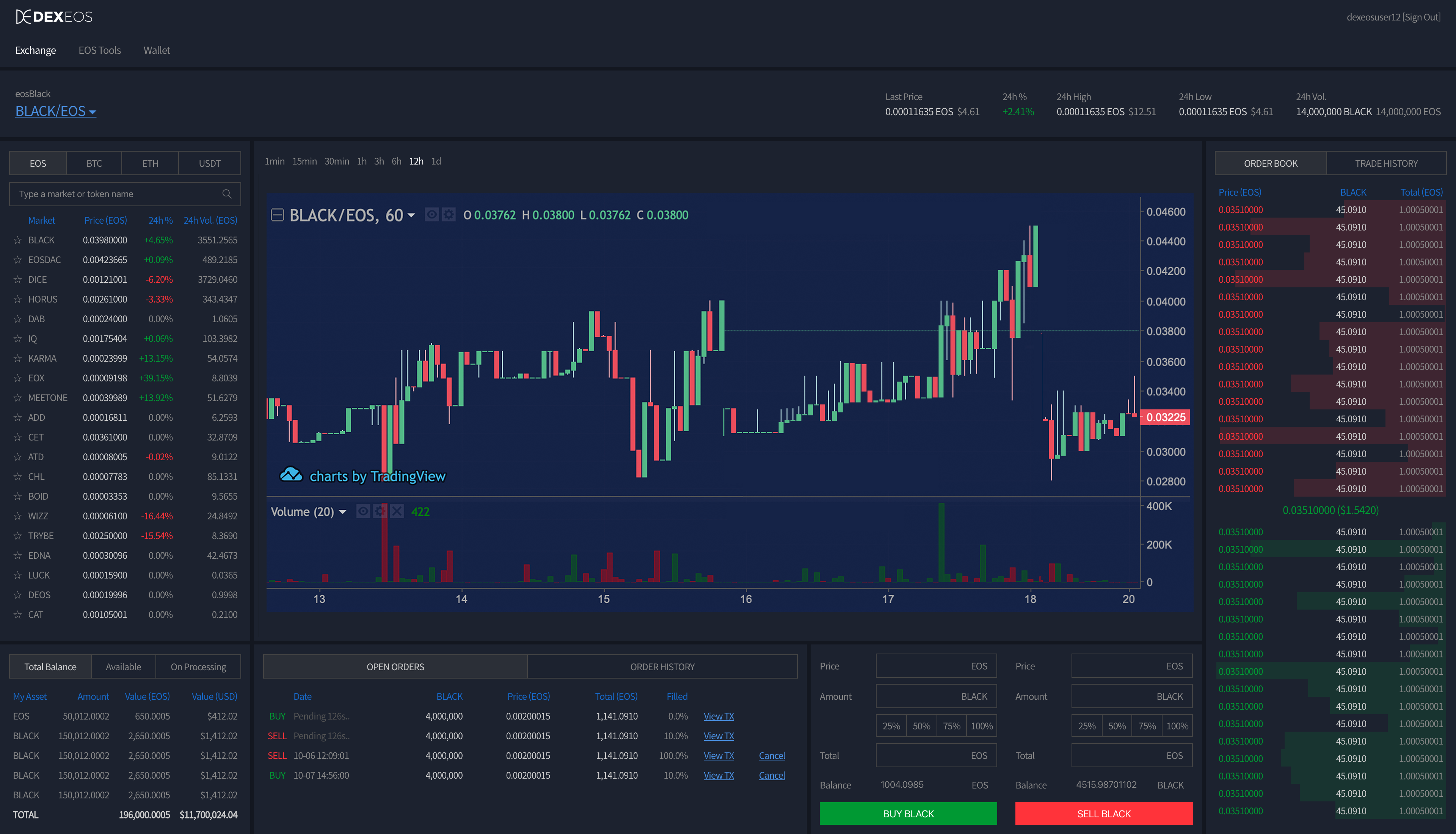Favorite the CET market star

[x=18, y=437]
